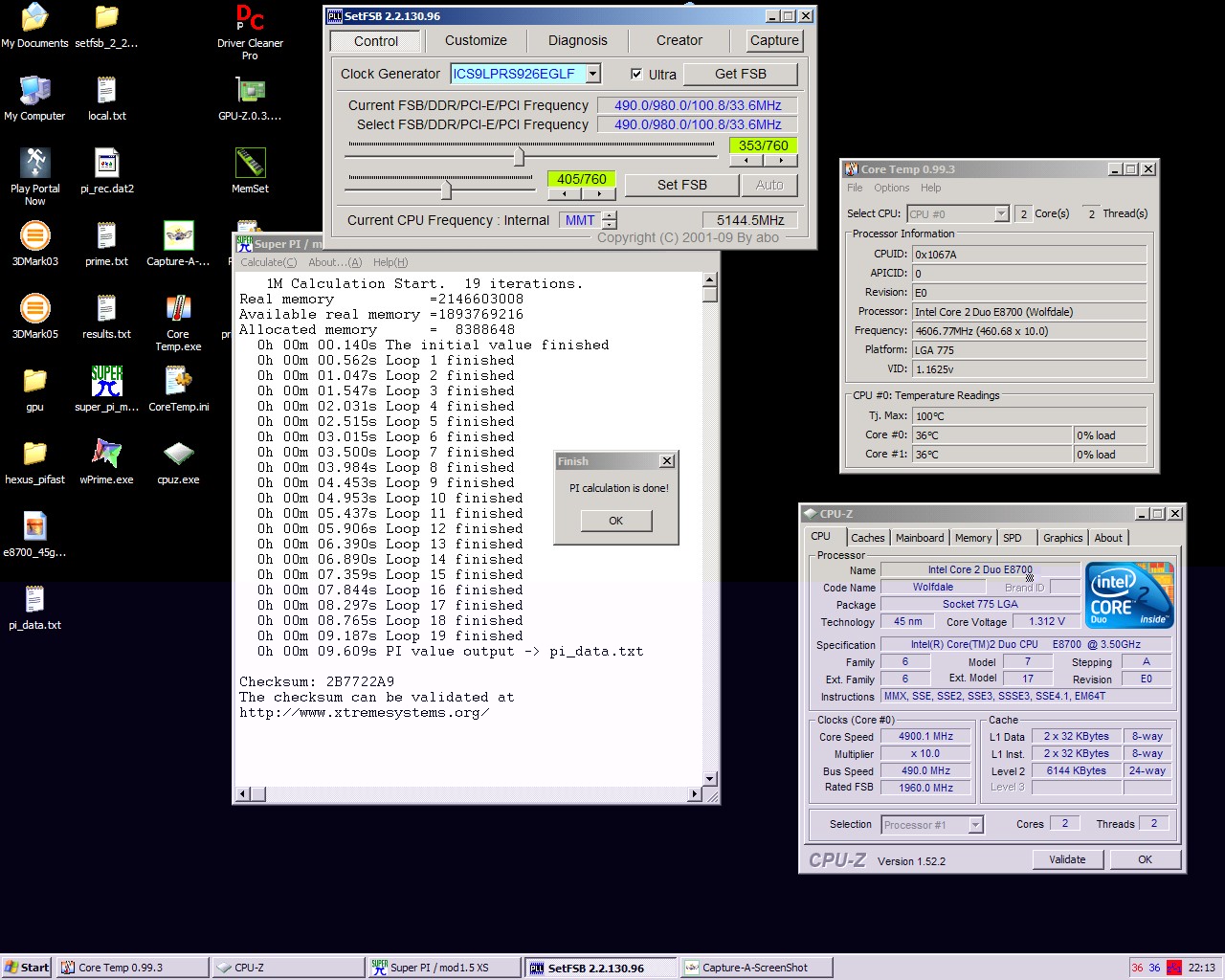Screen dimensions: 1225x980
Task: Select the gpu folder icon
Action: [x=34, y=390]
